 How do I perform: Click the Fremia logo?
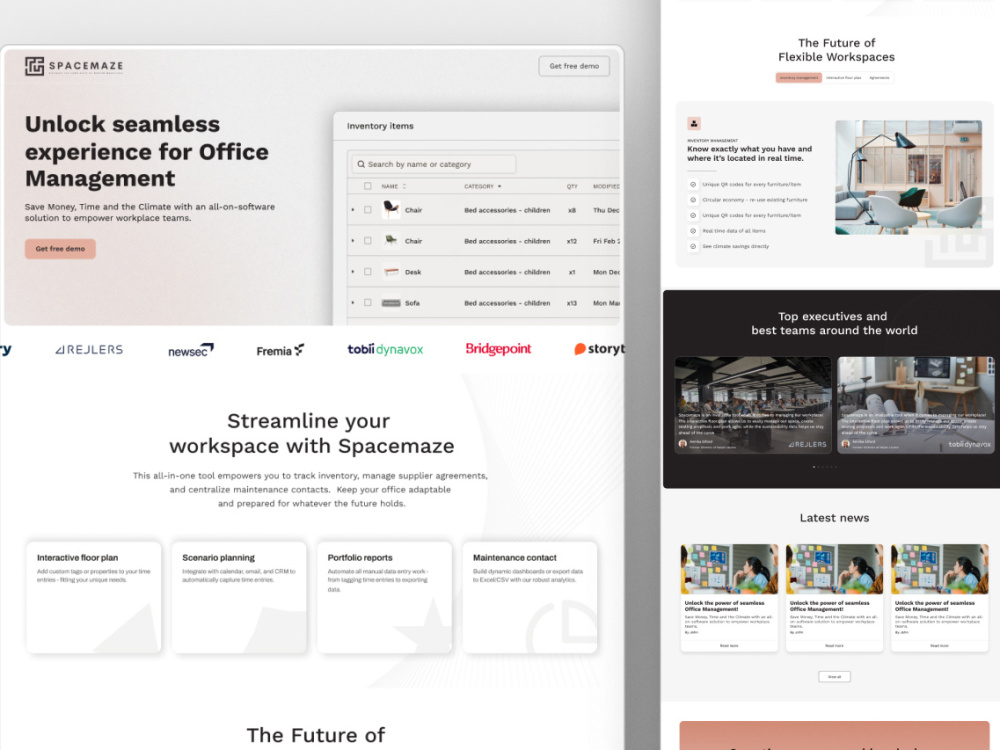(280, 350)
